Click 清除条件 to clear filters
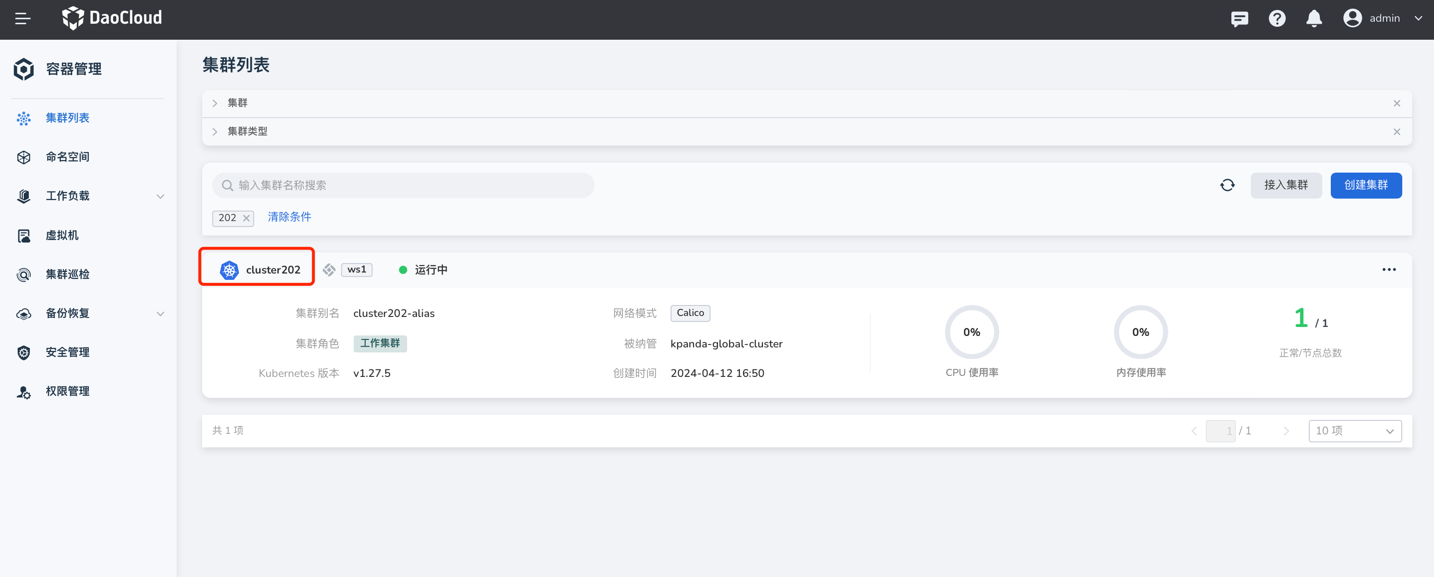 click(289, 217)
